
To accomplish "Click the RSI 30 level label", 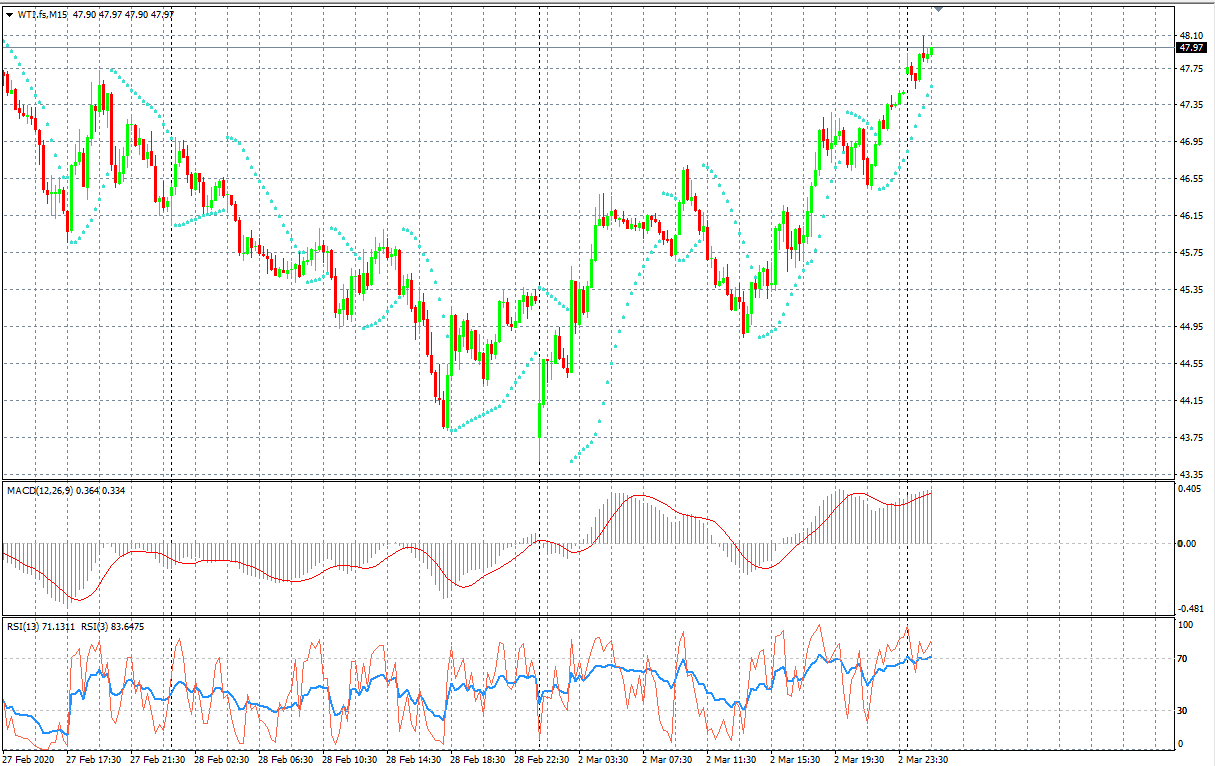I will [x=1186, y=711].
